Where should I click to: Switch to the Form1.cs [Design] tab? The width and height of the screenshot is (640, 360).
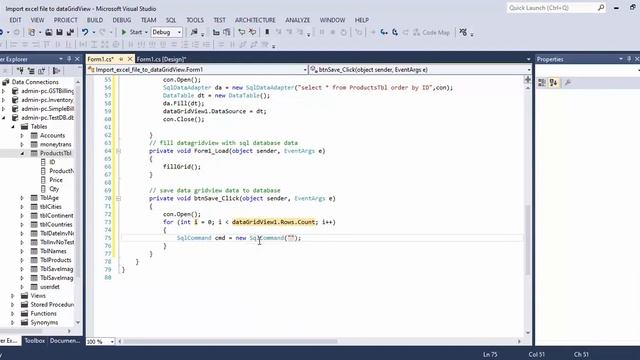pyautogui.click(x=161, y=59)
